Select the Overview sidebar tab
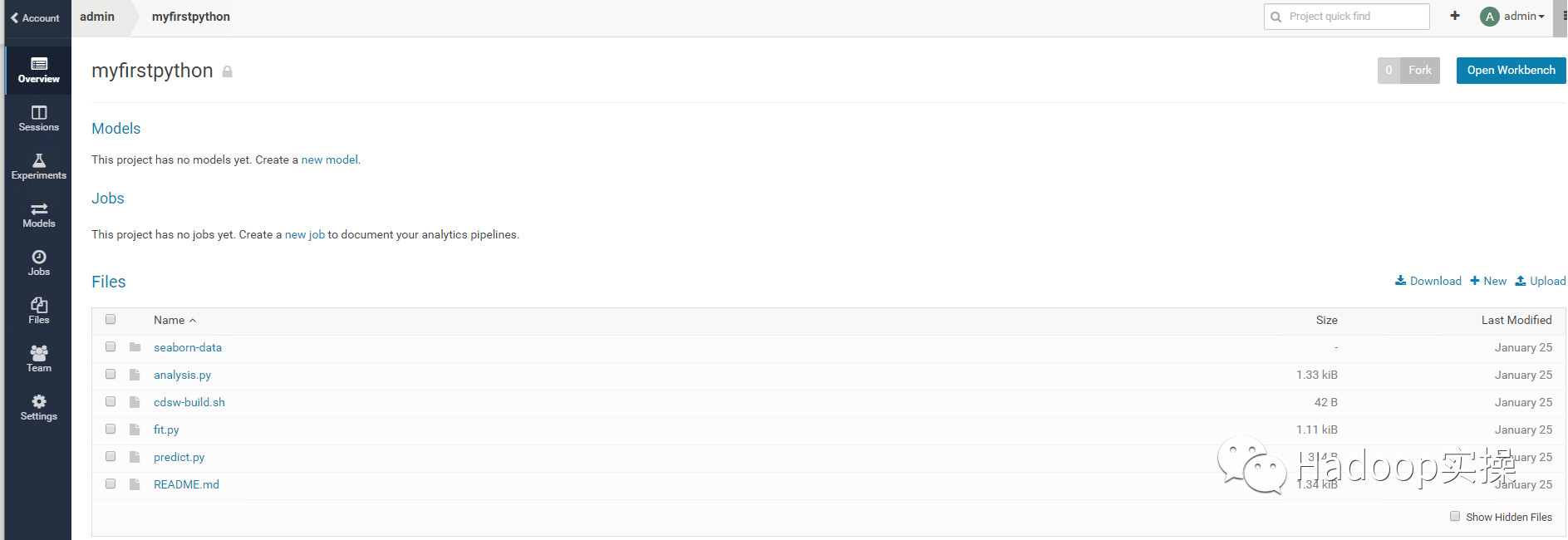This screenshot has width=1568, height=540. pos(38,70)
